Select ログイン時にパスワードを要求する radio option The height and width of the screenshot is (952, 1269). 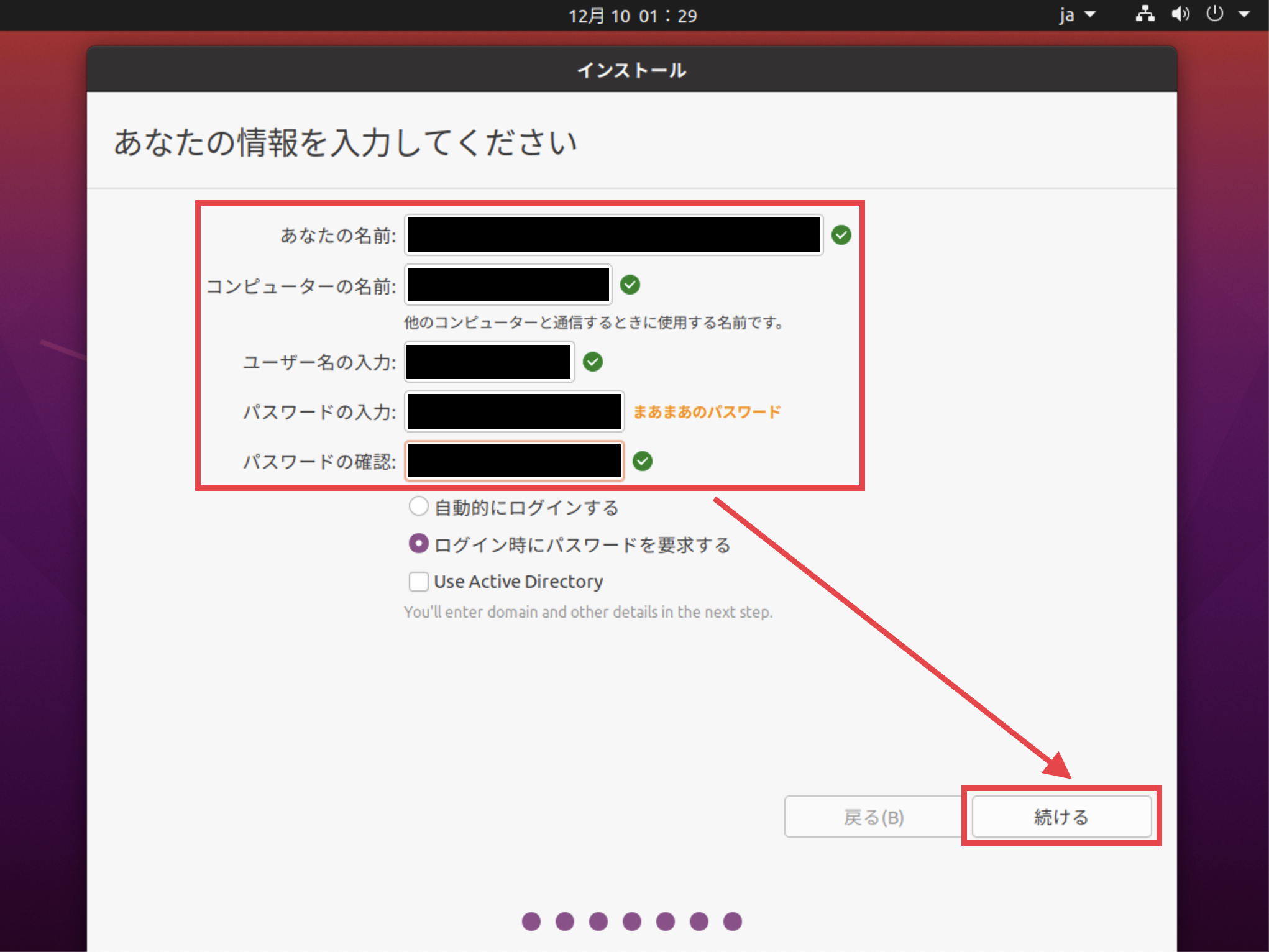tap(418, 544)
